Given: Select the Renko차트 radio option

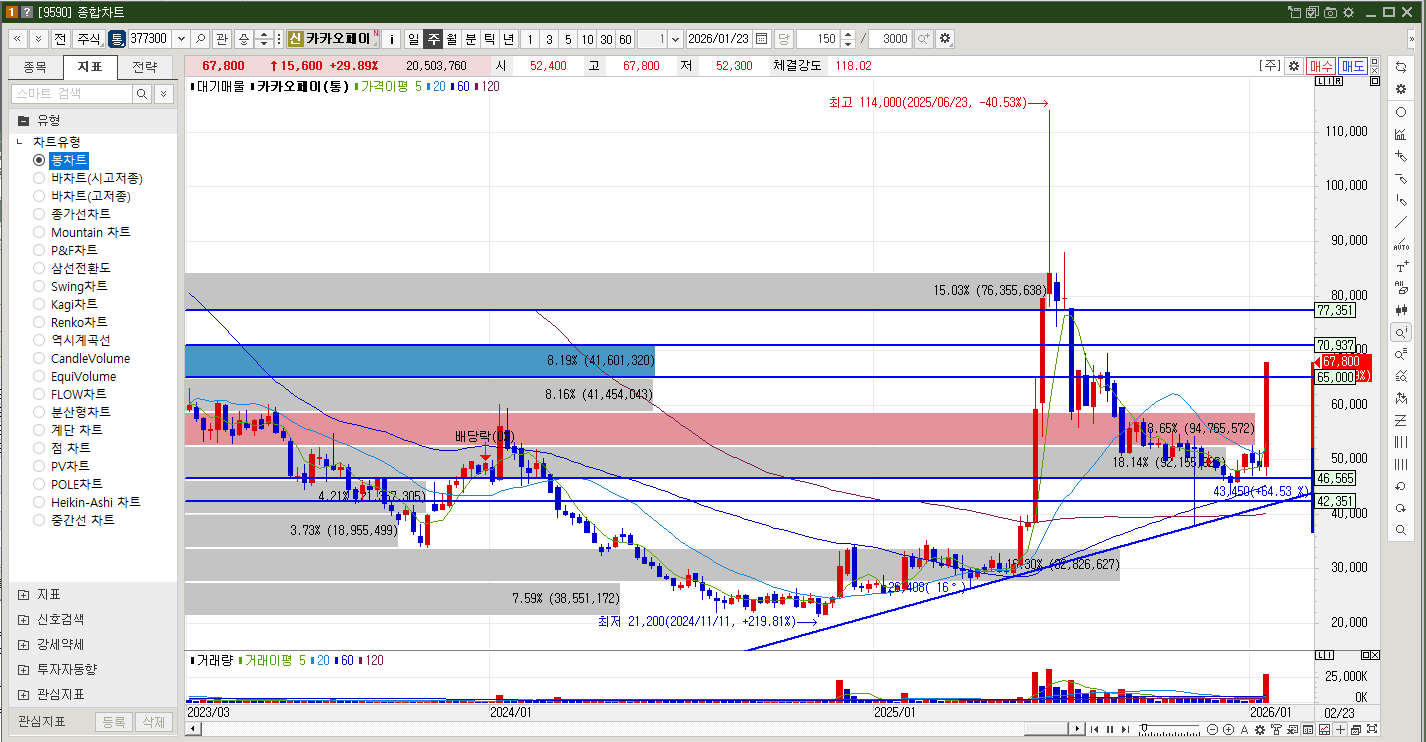Looking at the screenshot, I should tap(40, 322).
